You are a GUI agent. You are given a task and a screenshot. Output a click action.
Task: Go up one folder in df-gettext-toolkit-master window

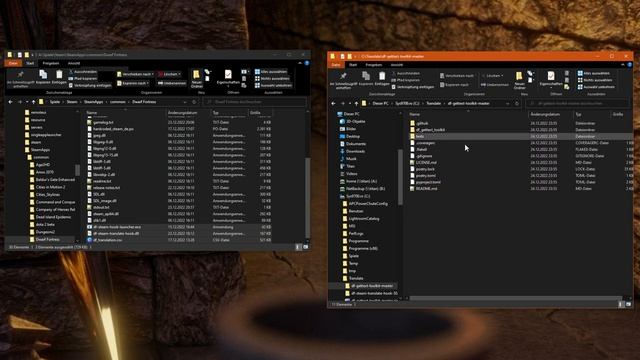356,104
